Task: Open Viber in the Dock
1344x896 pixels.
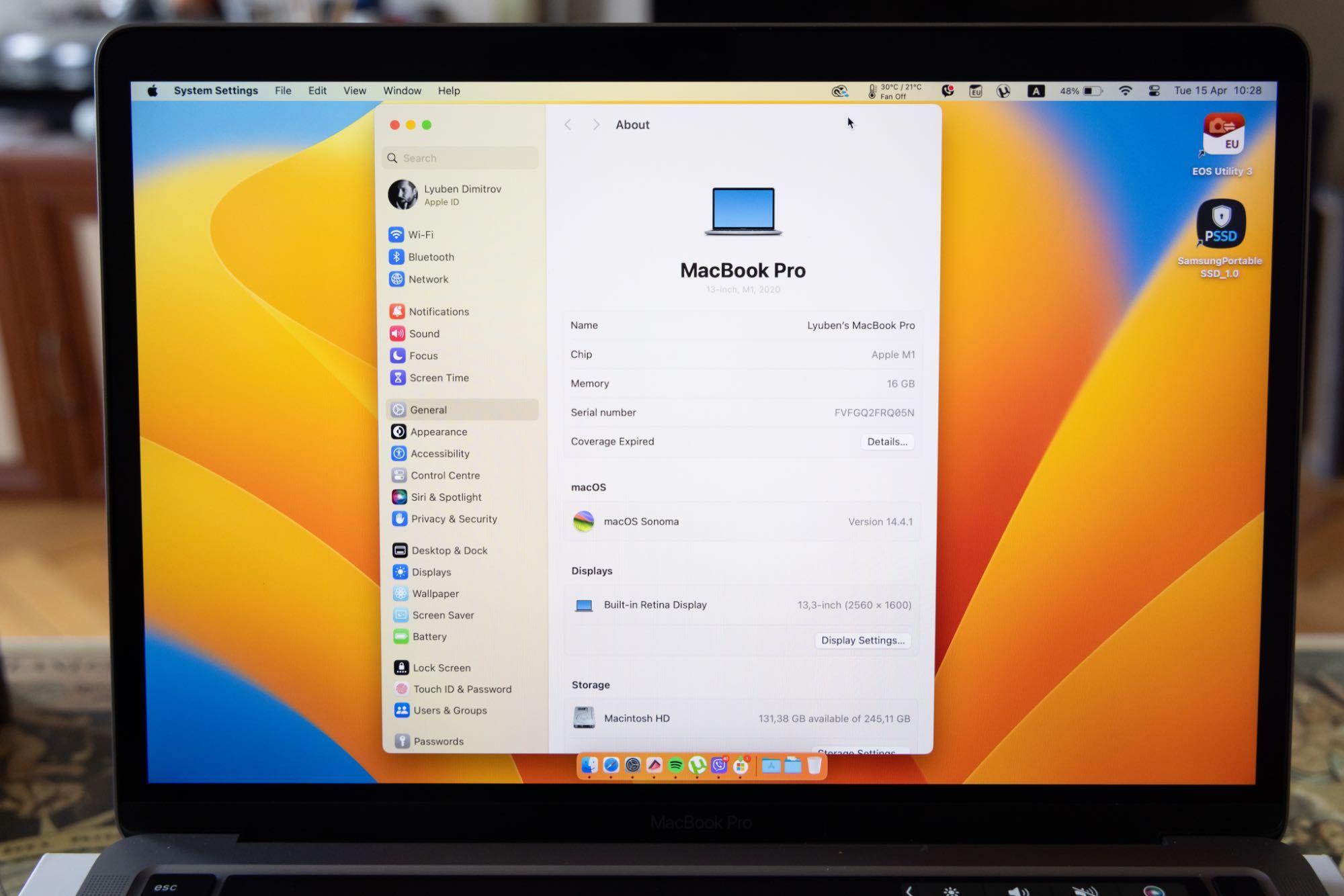Action: coord(719,765)
